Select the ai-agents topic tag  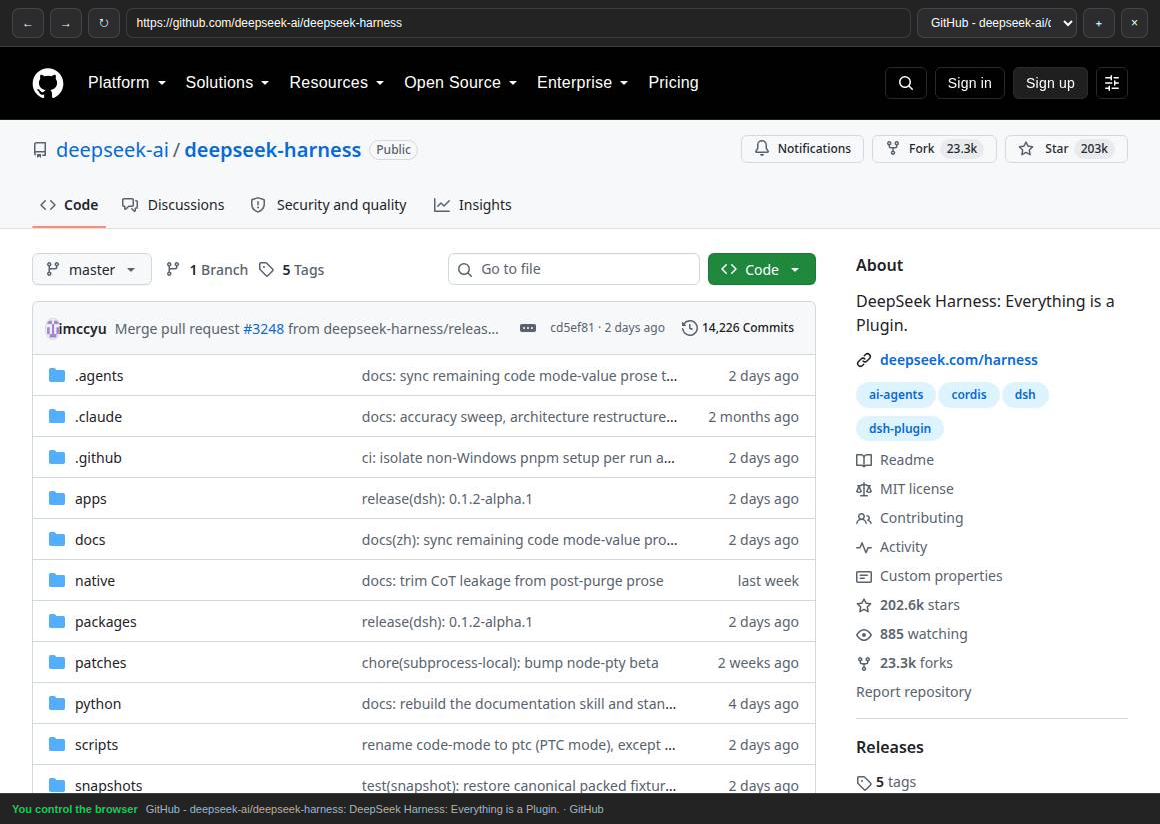click(x=896, y=395)
